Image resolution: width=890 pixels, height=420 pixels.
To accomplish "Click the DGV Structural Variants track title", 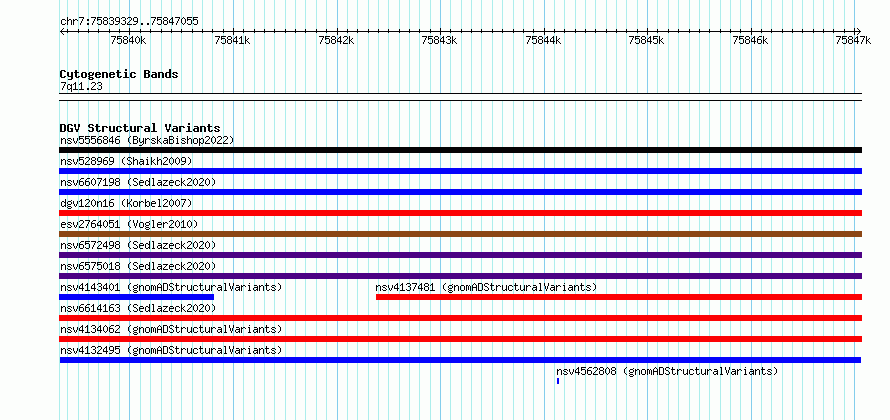I will click(140, 128).
